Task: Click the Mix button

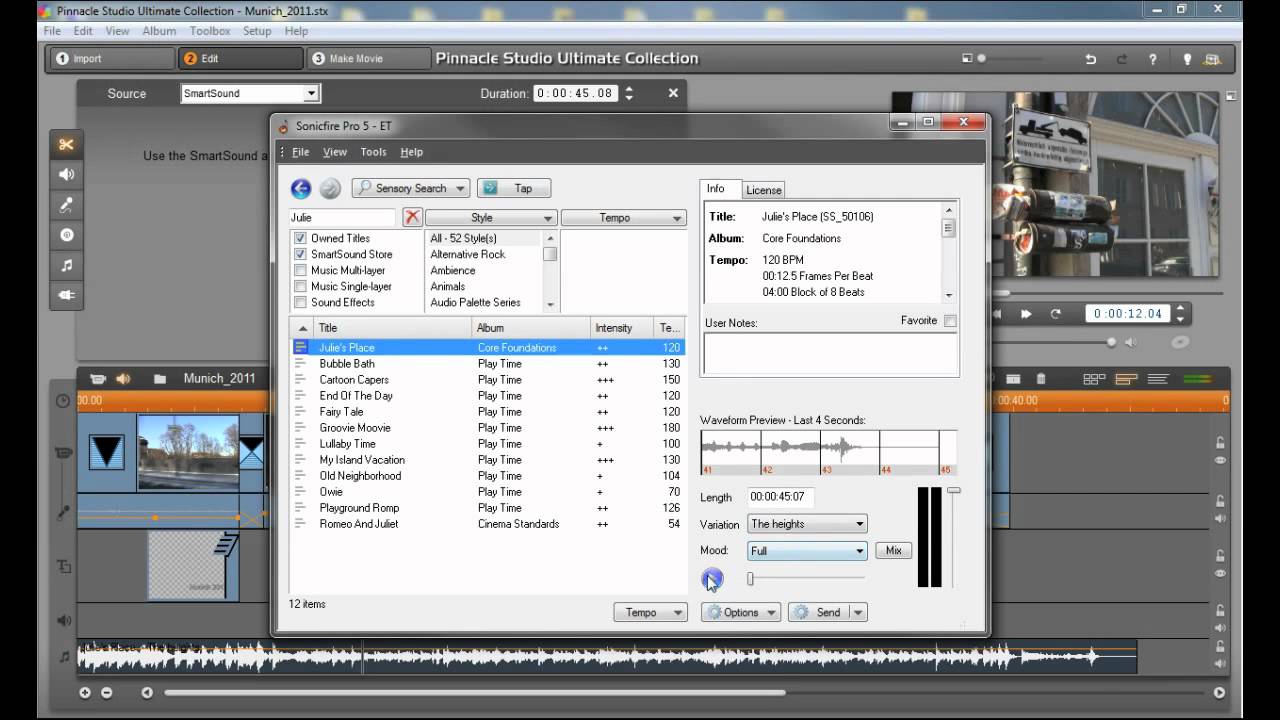Action: (x=894, y=550)
